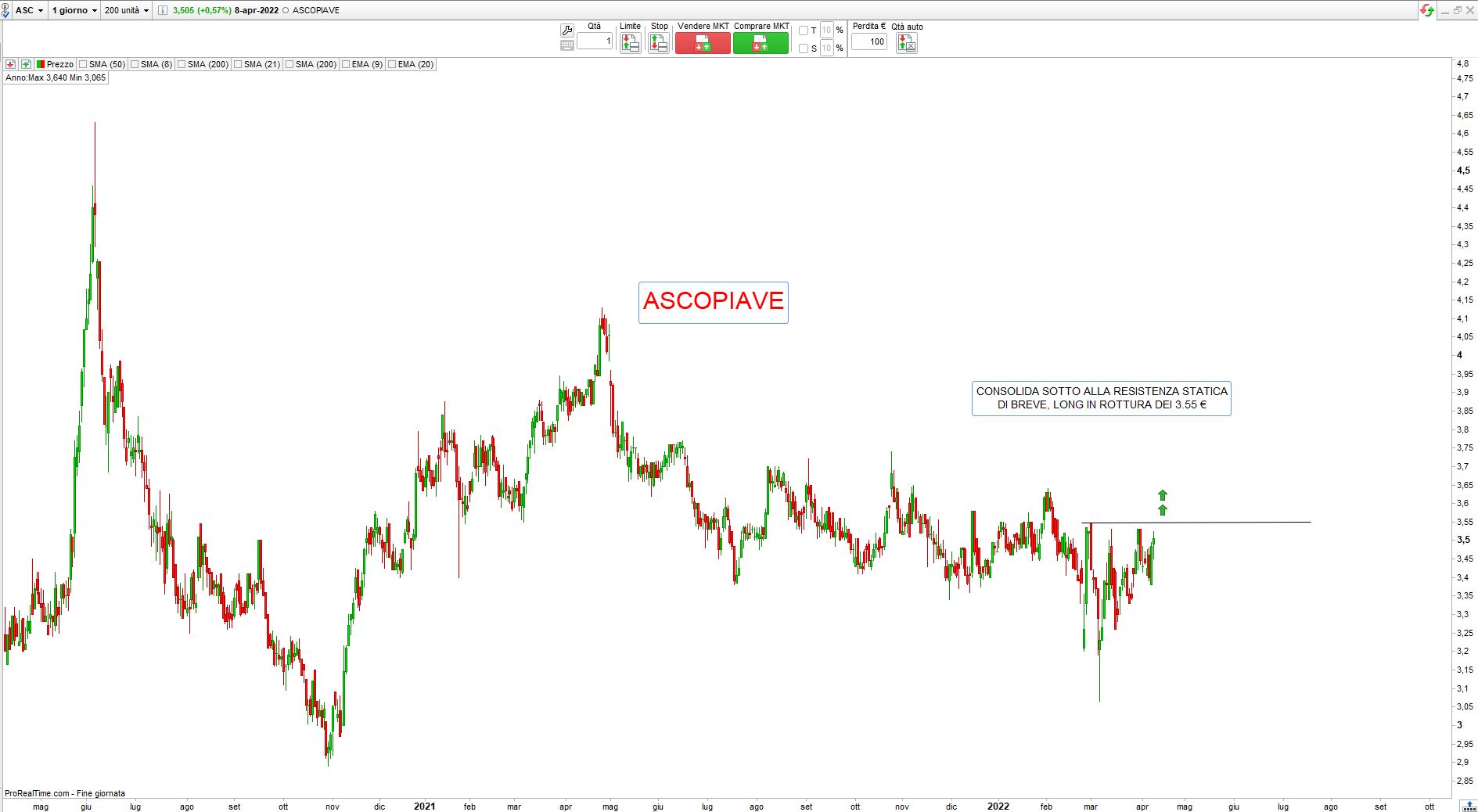The width and height of the screenshot is (1478, 812).
Task: Enable the EMA (20) checkbox
Action: pos(393,64)
